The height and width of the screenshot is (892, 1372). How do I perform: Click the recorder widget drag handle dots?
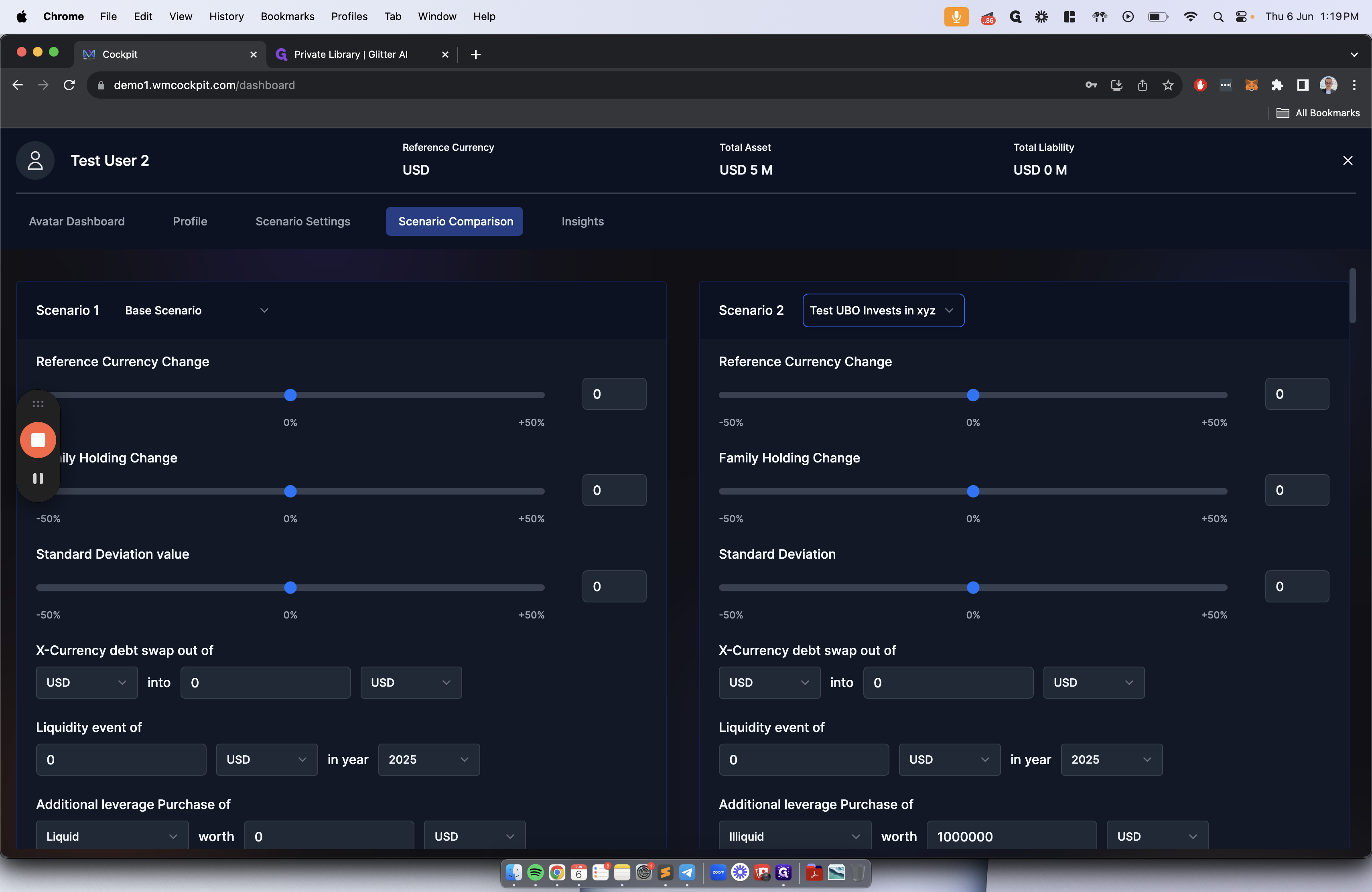(x=38, y=403)
